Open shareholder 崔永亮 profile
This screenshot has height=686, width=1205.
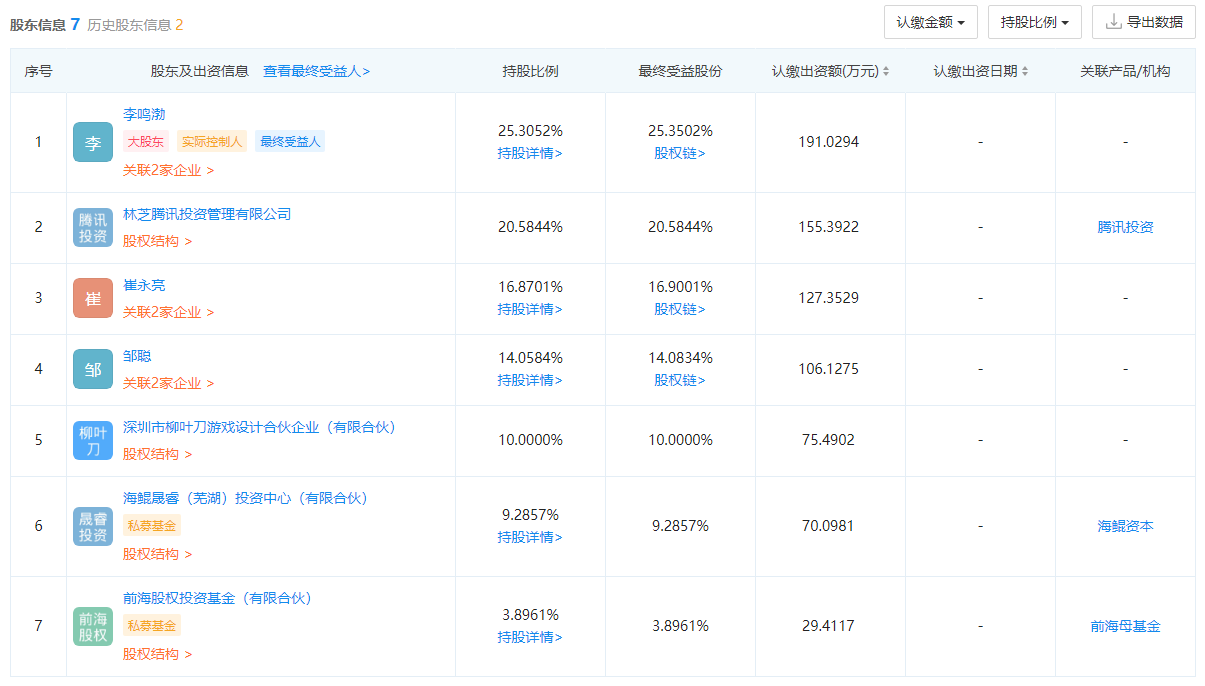(x=144, y=285)
